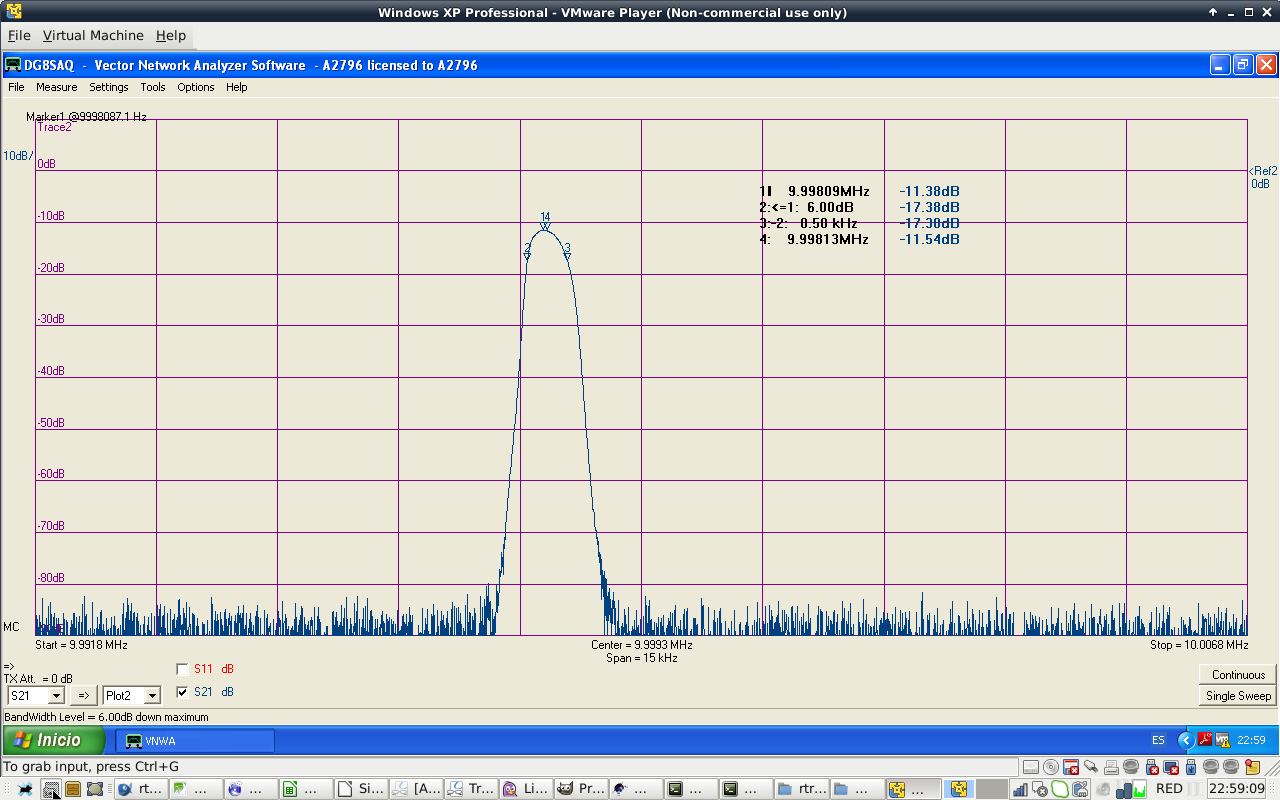Image resolution: width=1280 pixels, height=800 pixels.
Task: Click the VMware printer device icon
Action: [x=1110, y=767]
